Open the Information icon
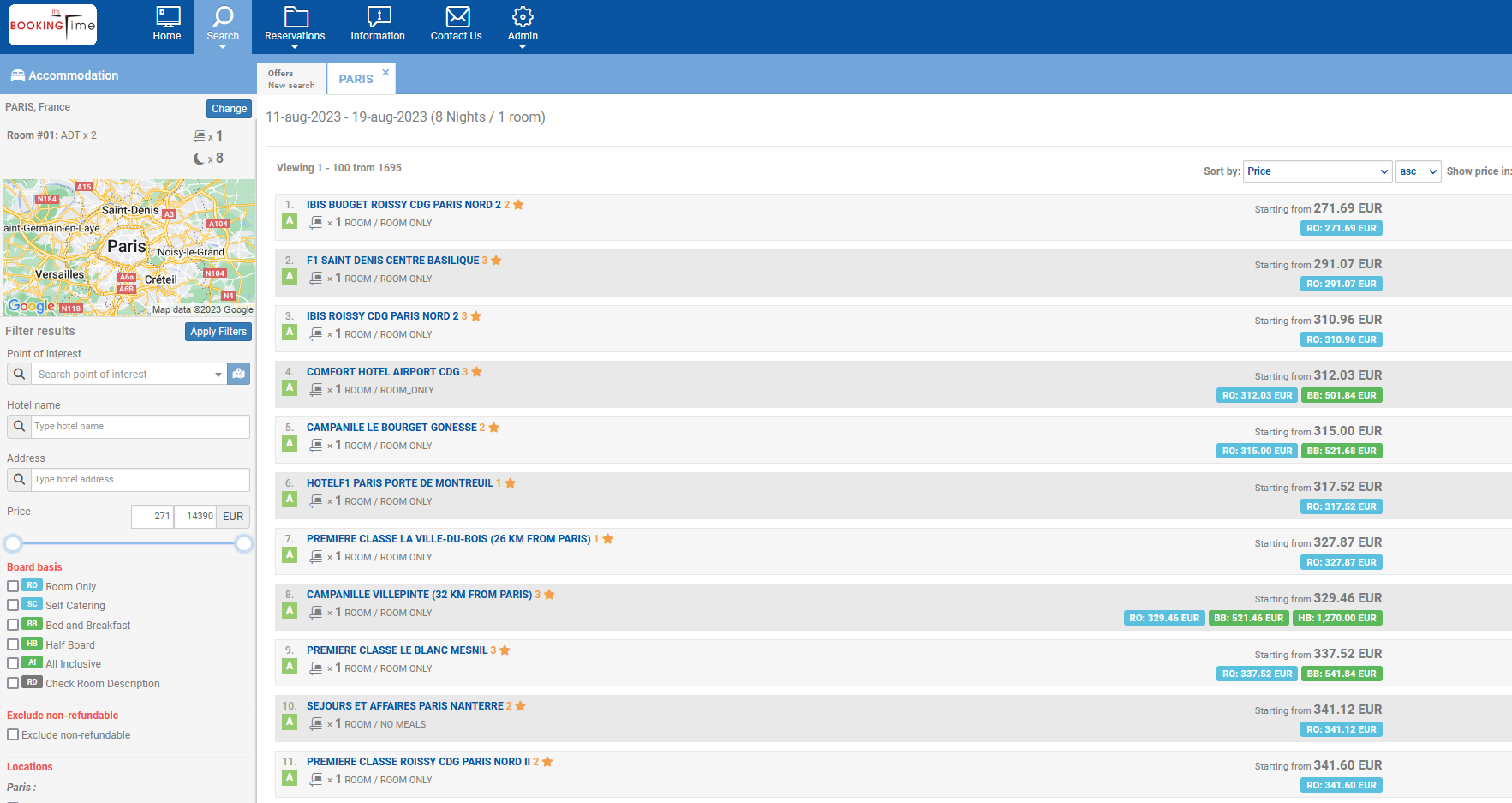The image size is (1512, 803). point(378,17)
